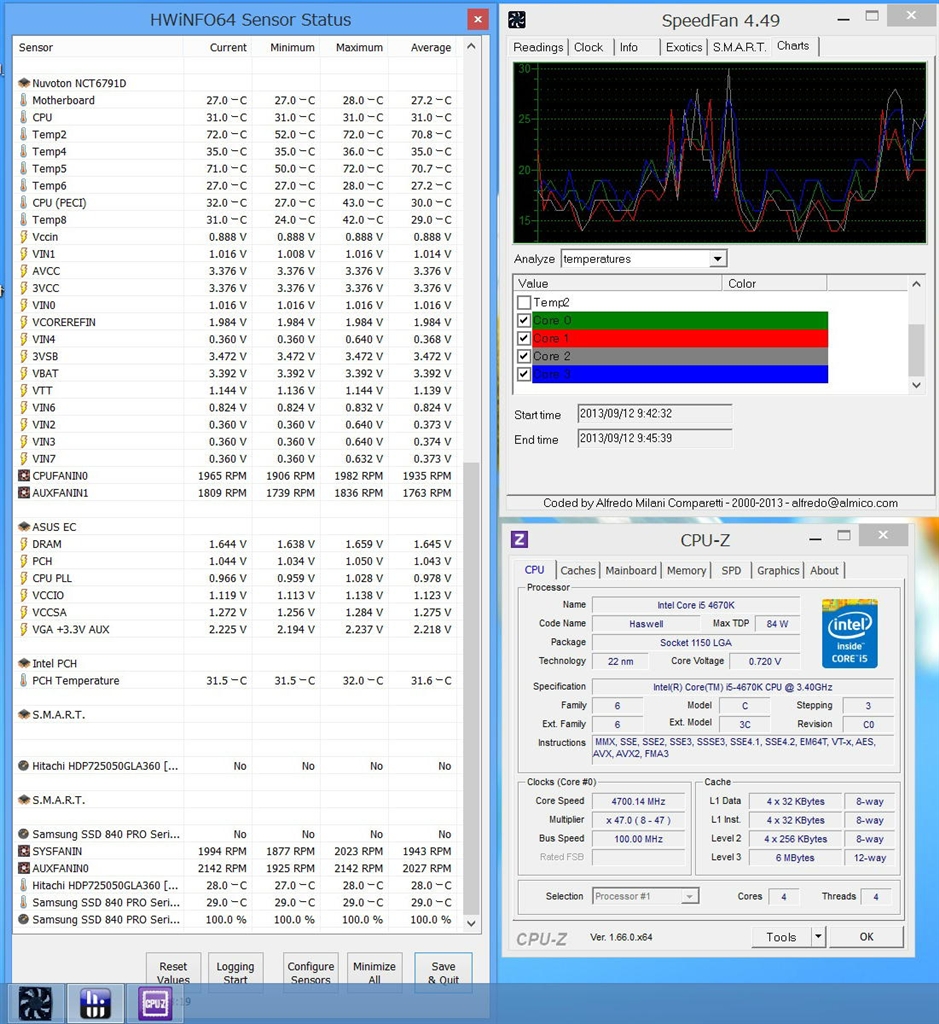Open Analyze temperatures dropdown
Viewport: 939px width, 1024px height.
point(718,259)
